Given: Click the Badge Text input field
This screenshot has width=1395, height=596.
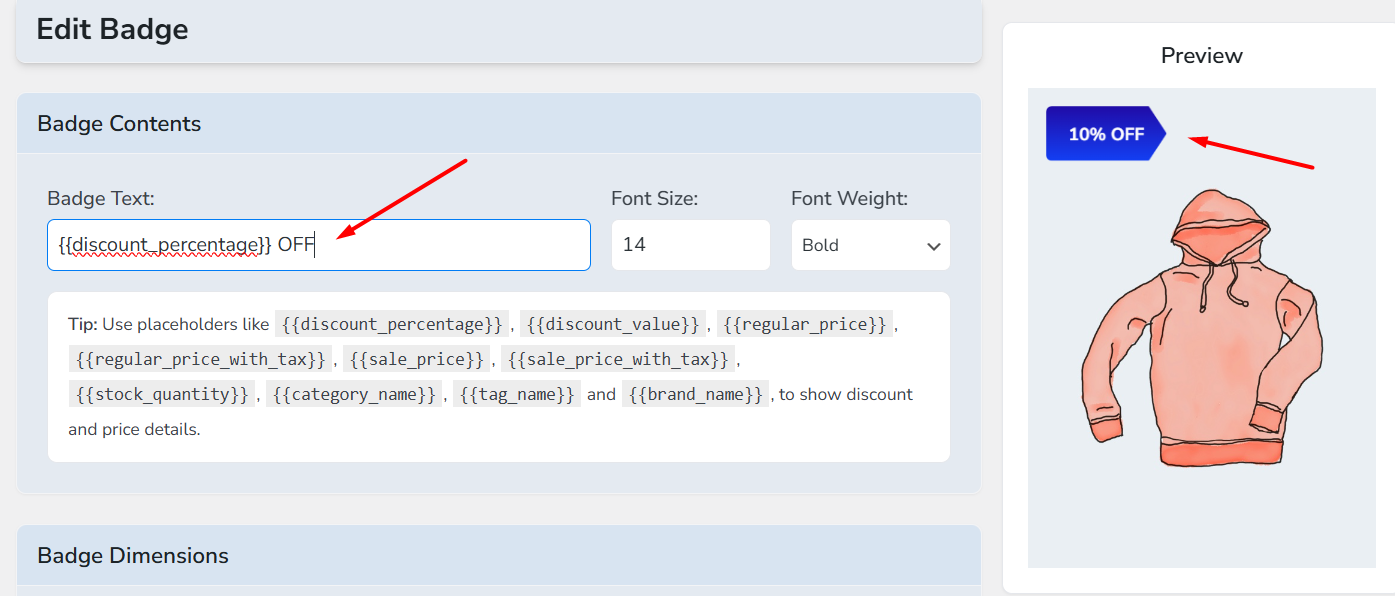Looking at the screenshot, I should [318, 245].
